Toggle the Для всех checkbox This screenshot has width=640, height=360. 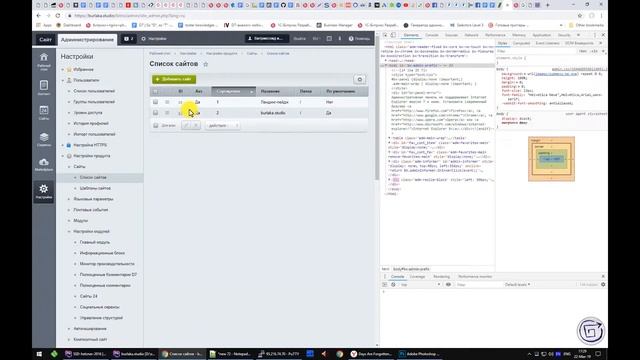156,125
